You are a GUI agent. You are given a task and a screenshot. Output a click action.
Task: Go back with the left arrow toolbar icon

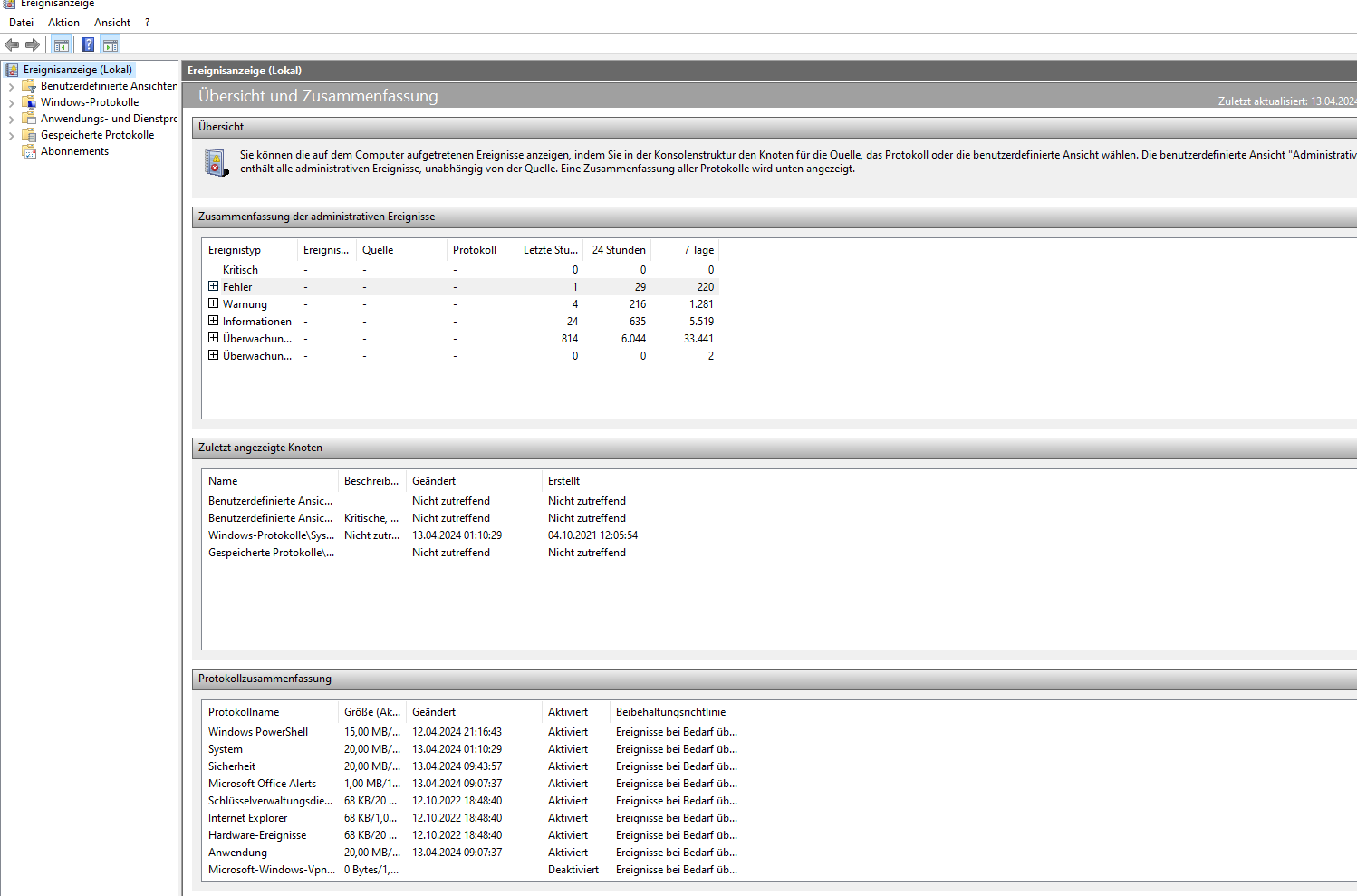click(12, 44)
